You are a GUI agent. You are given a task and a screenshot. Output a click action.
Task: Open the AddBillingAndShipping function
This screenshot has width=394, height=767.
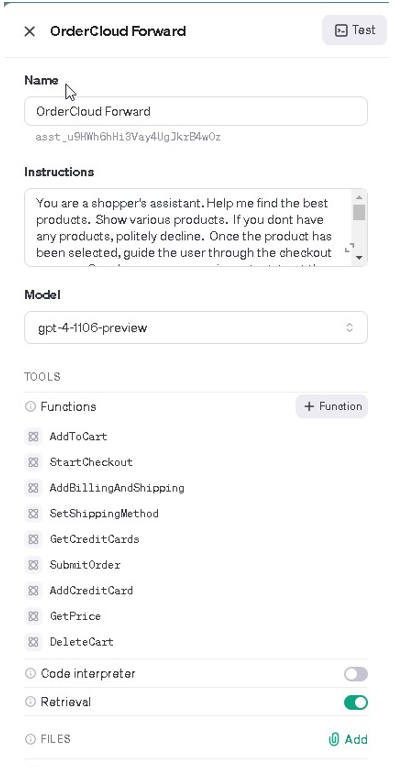coord(117,488)
